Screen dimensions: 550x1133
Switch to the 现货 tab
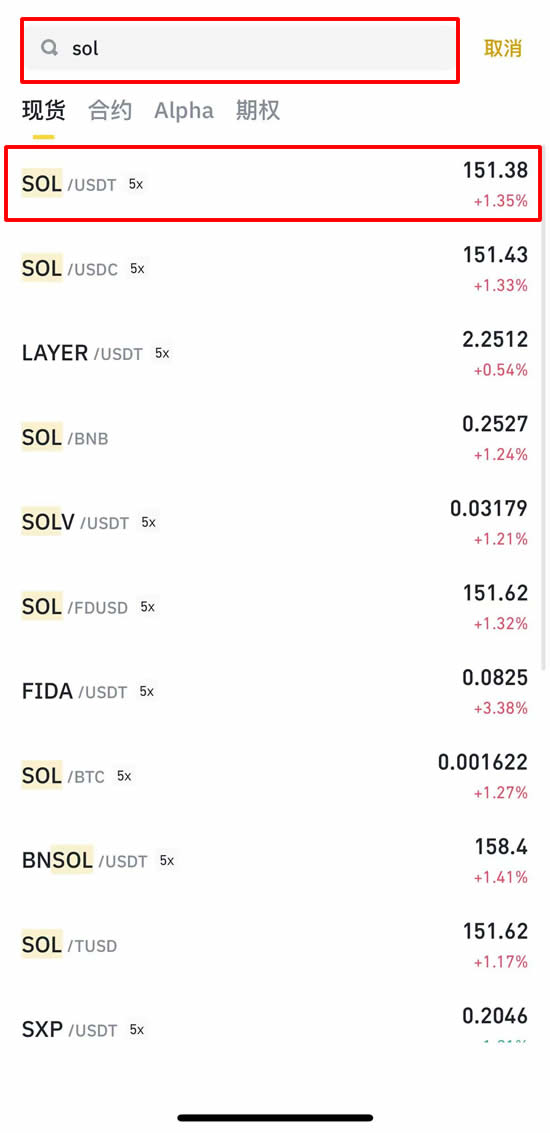pyautogui.click(x=43, y=111)
